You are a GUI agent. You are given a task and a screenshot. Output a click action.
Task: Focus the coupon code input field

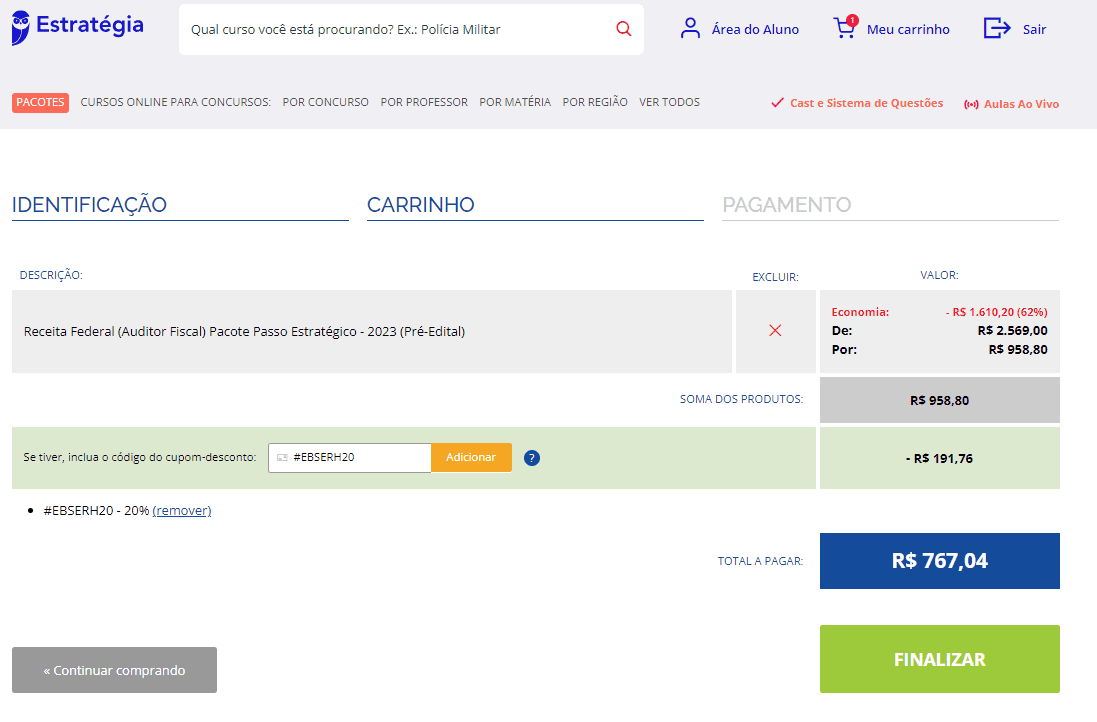coord(358,457)
